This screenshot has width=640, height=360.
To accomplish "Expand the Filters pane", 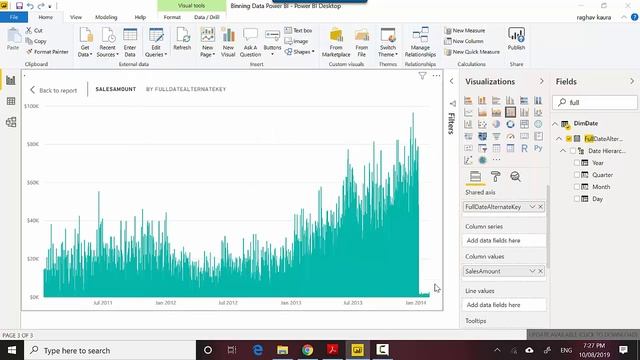I will tap(451, 81).
